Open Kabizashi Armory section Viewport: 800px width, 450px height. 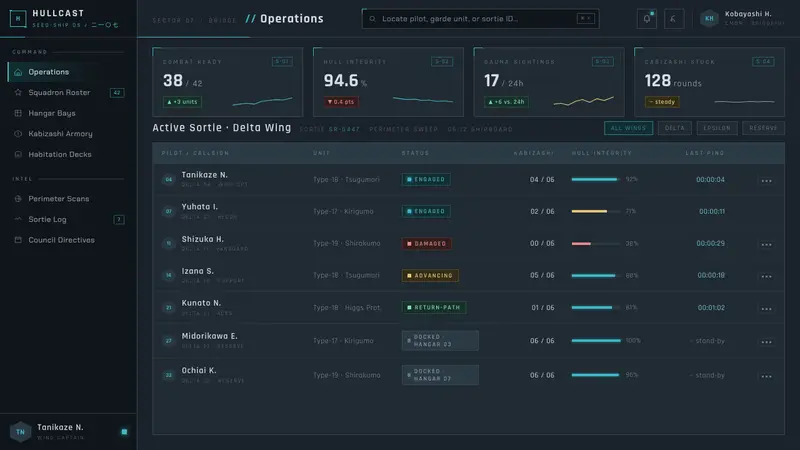(68, 134)
